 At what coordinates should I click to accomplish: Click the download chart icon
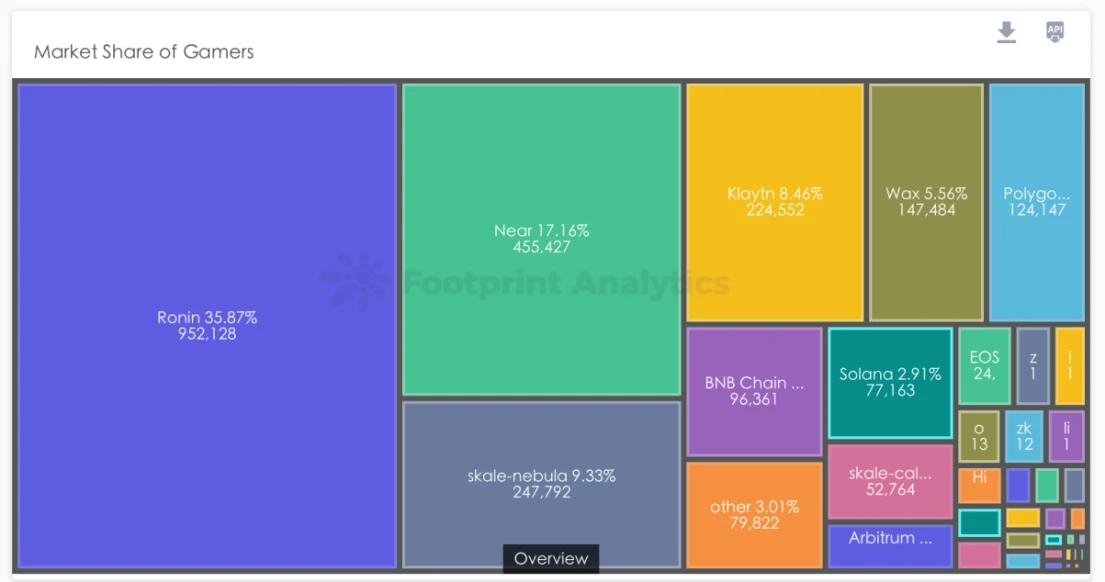point(1006,33)
